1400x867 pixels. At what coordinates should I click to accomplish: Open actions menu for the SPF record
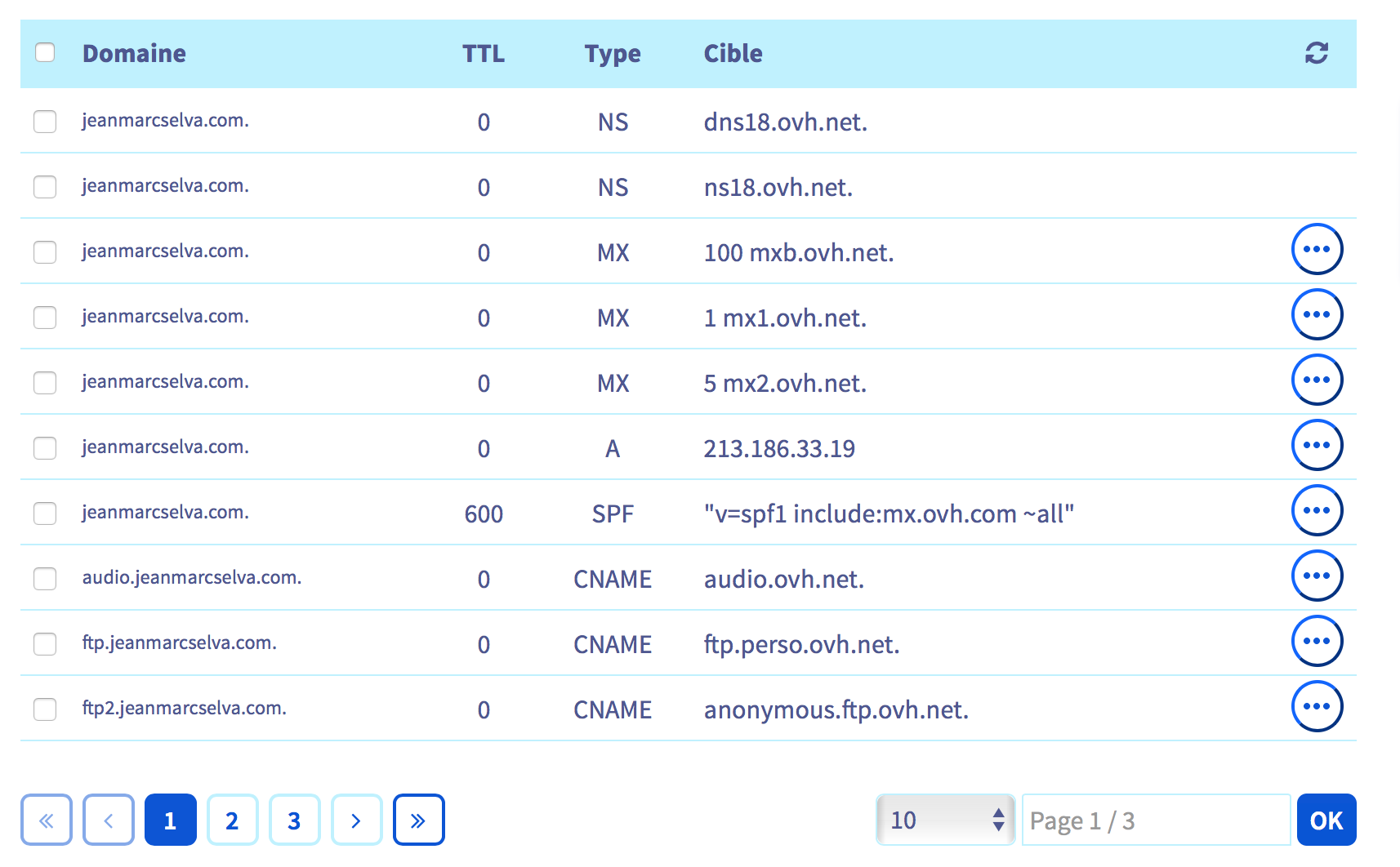click(1316, 510)
